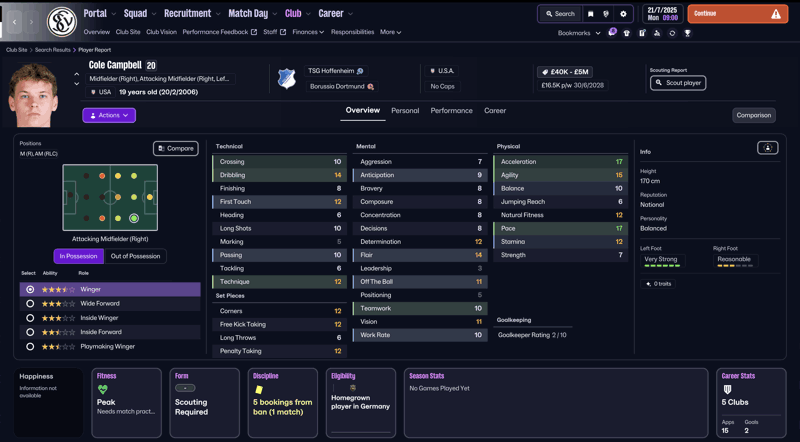
Task: Click the Reasonable right foot indicator
Action: 735,261
